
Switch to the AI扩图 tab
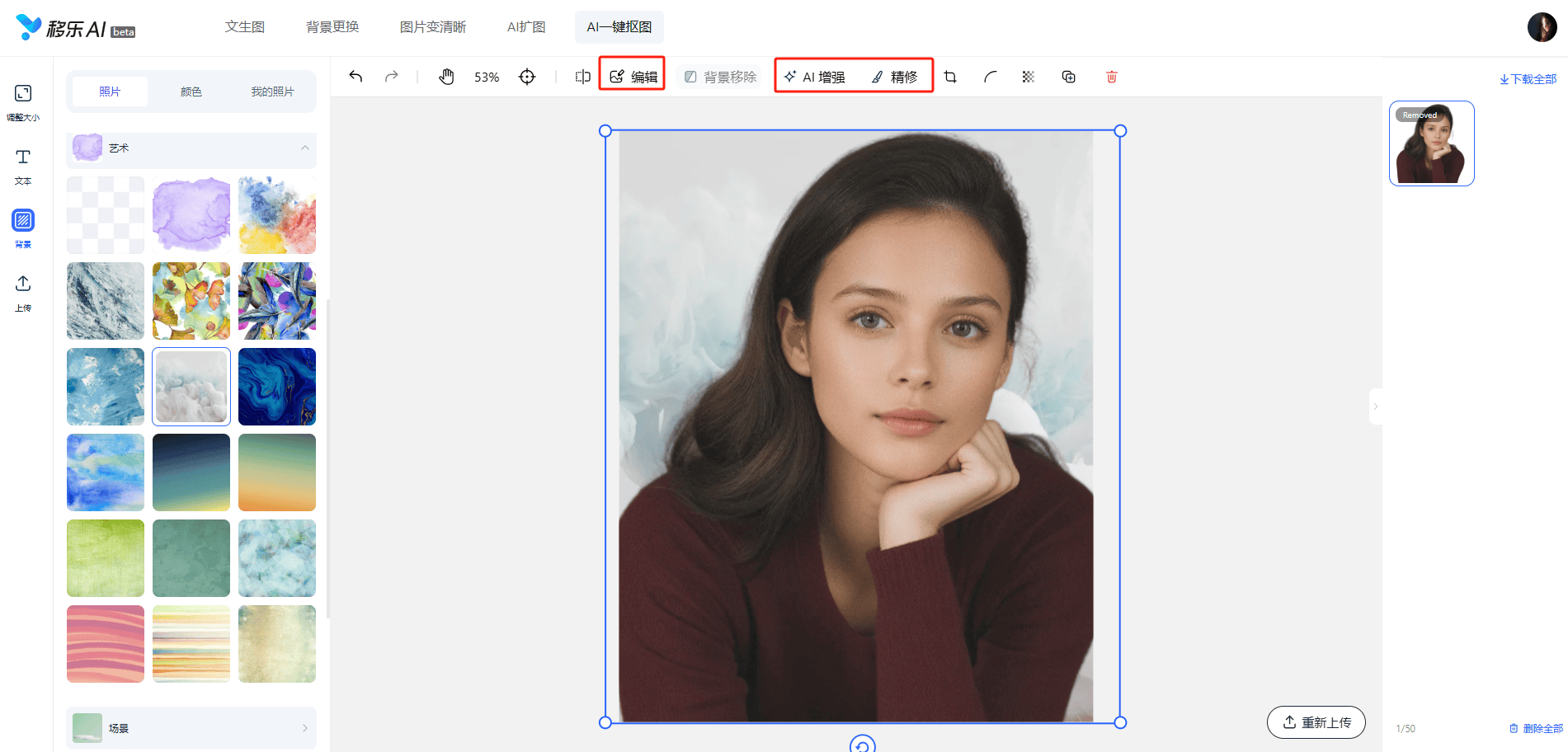526,27
